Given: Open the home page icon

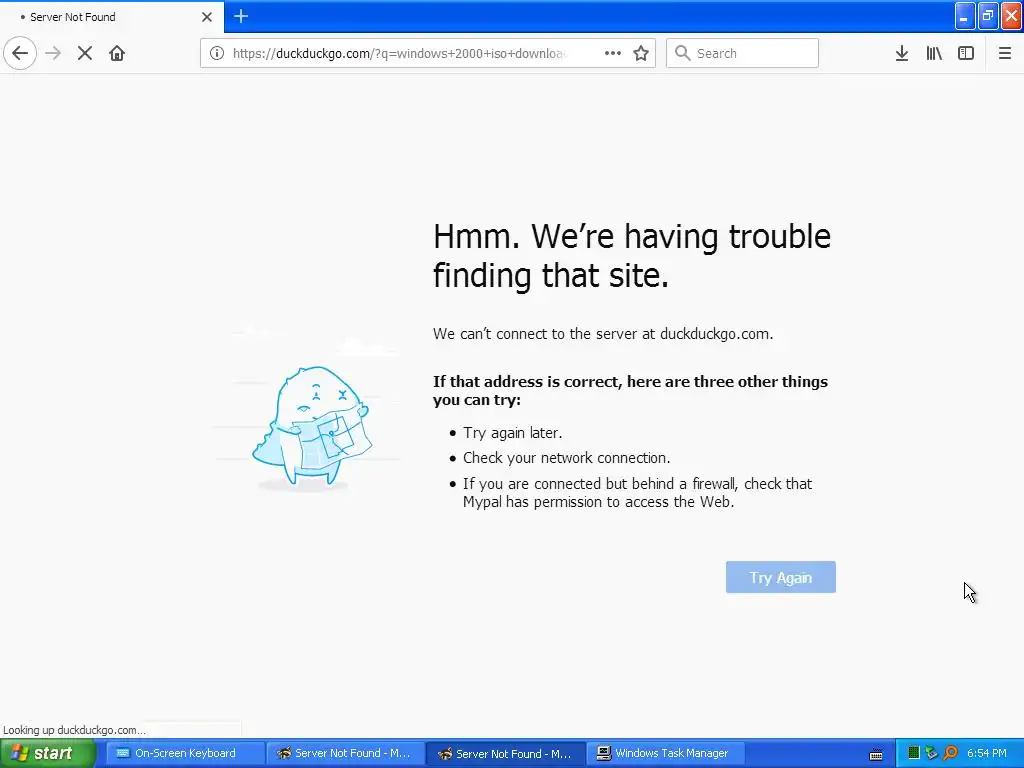Looking at the screenshot, I should click(117, 53).
